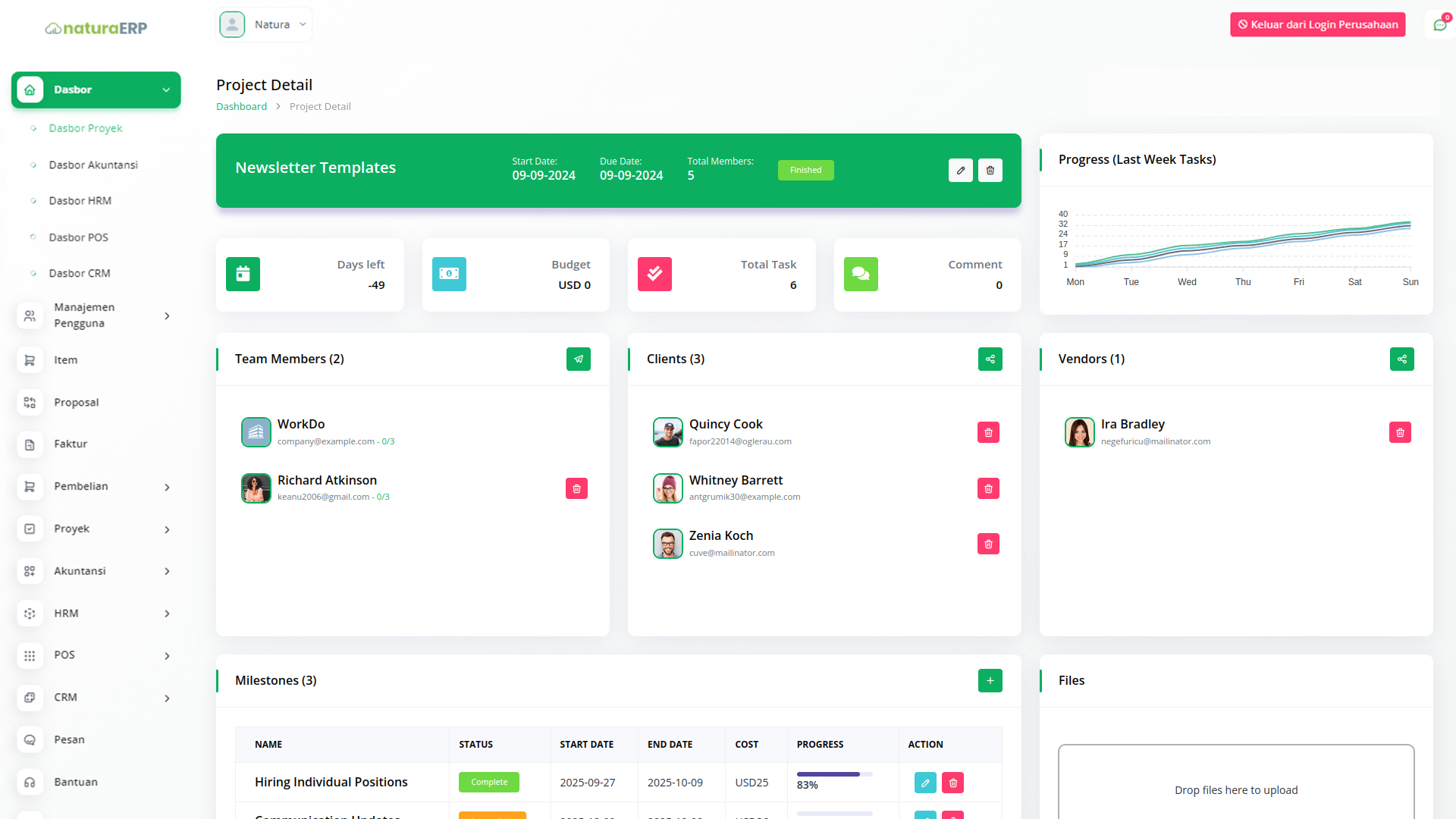Delete project using header trash icon
Screen dimensions: 1456x819
(x=990, y=171)
